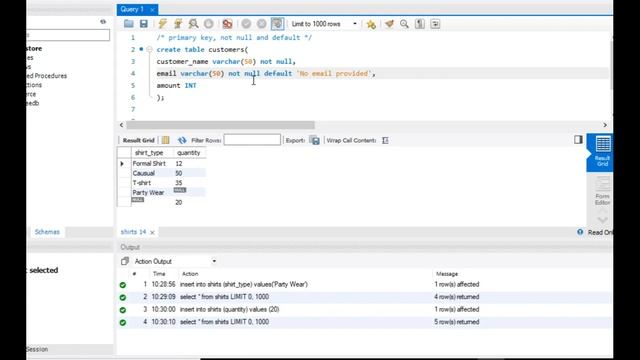Click the Formal Shirt row selector arrow

pos(122,164)
